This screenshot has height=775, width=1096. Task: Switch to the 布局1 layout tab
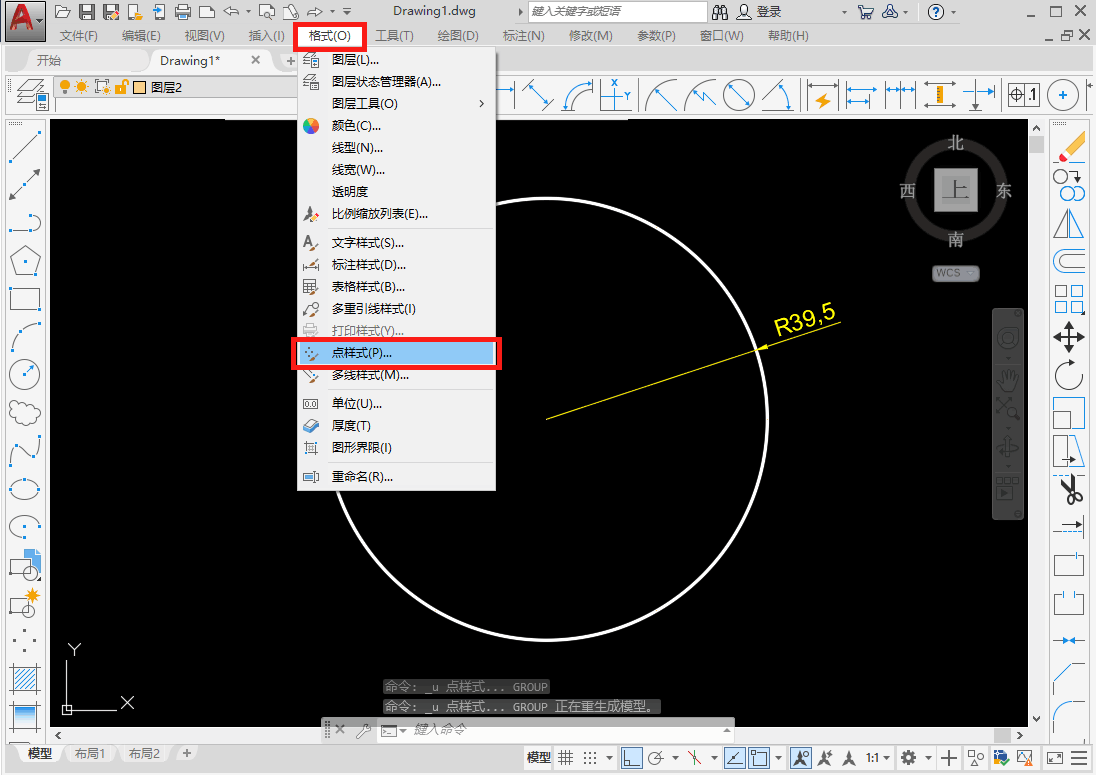(90, 754)
